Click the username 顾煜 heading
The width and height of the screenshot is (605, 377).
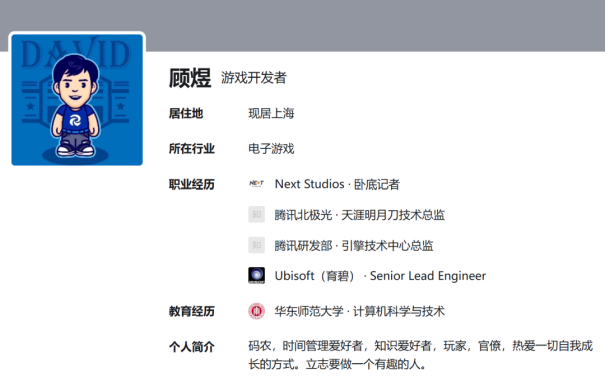pos(190,78)
